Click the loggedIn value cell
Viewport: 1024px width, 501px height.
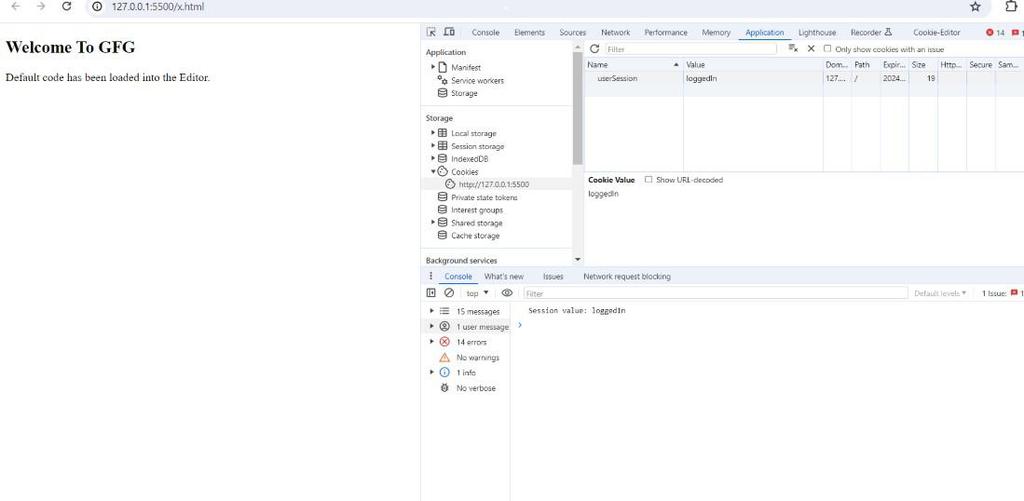coord(753,78)
